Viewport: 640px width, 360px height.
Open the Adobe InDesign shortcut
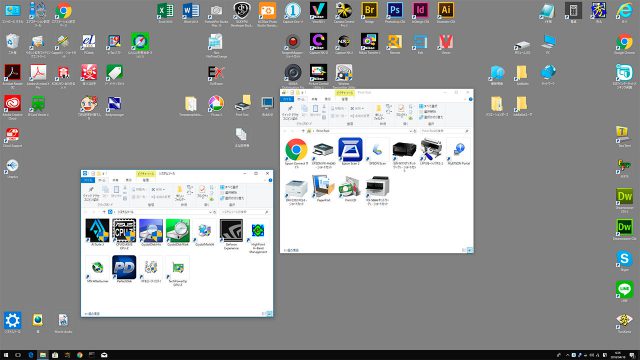(420, 10)
